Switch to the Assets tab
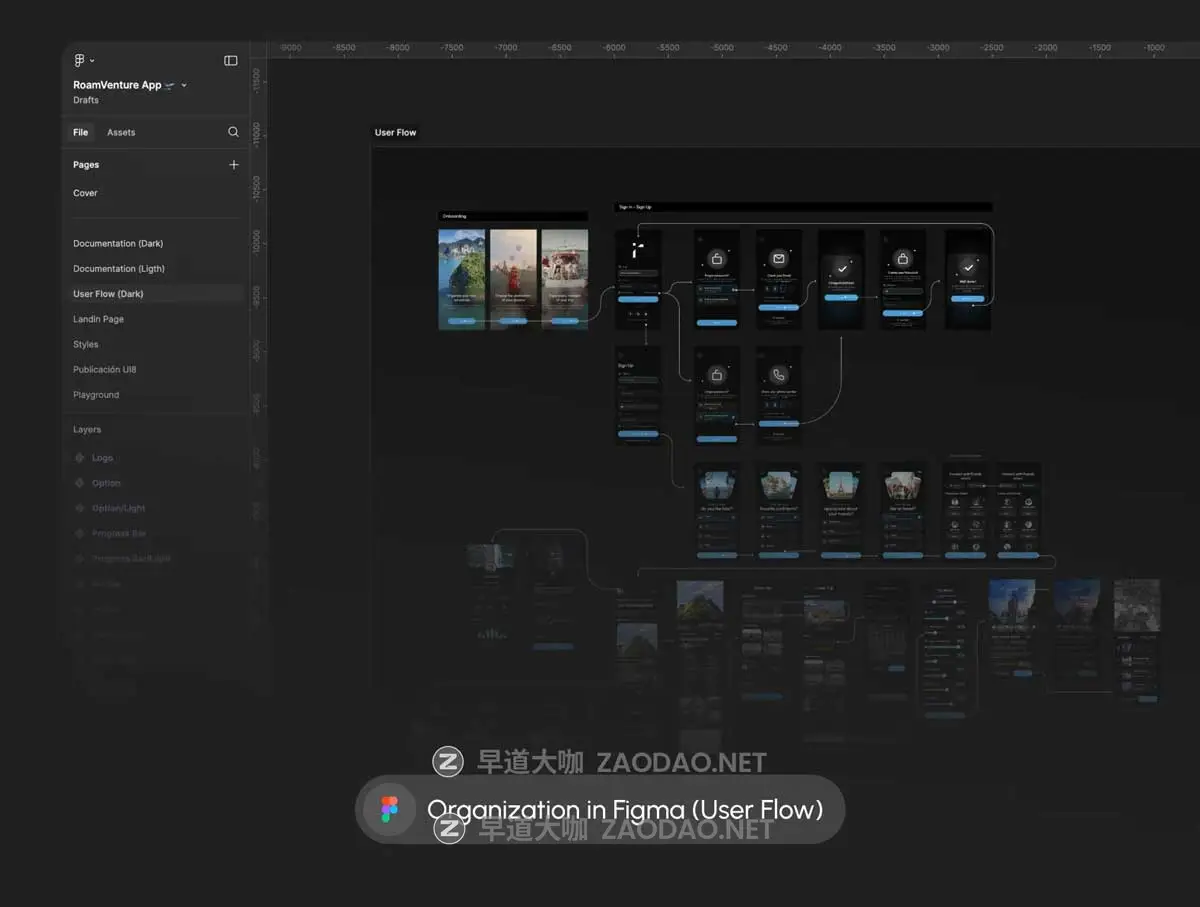1200x907 pixels. click(121, 132)
